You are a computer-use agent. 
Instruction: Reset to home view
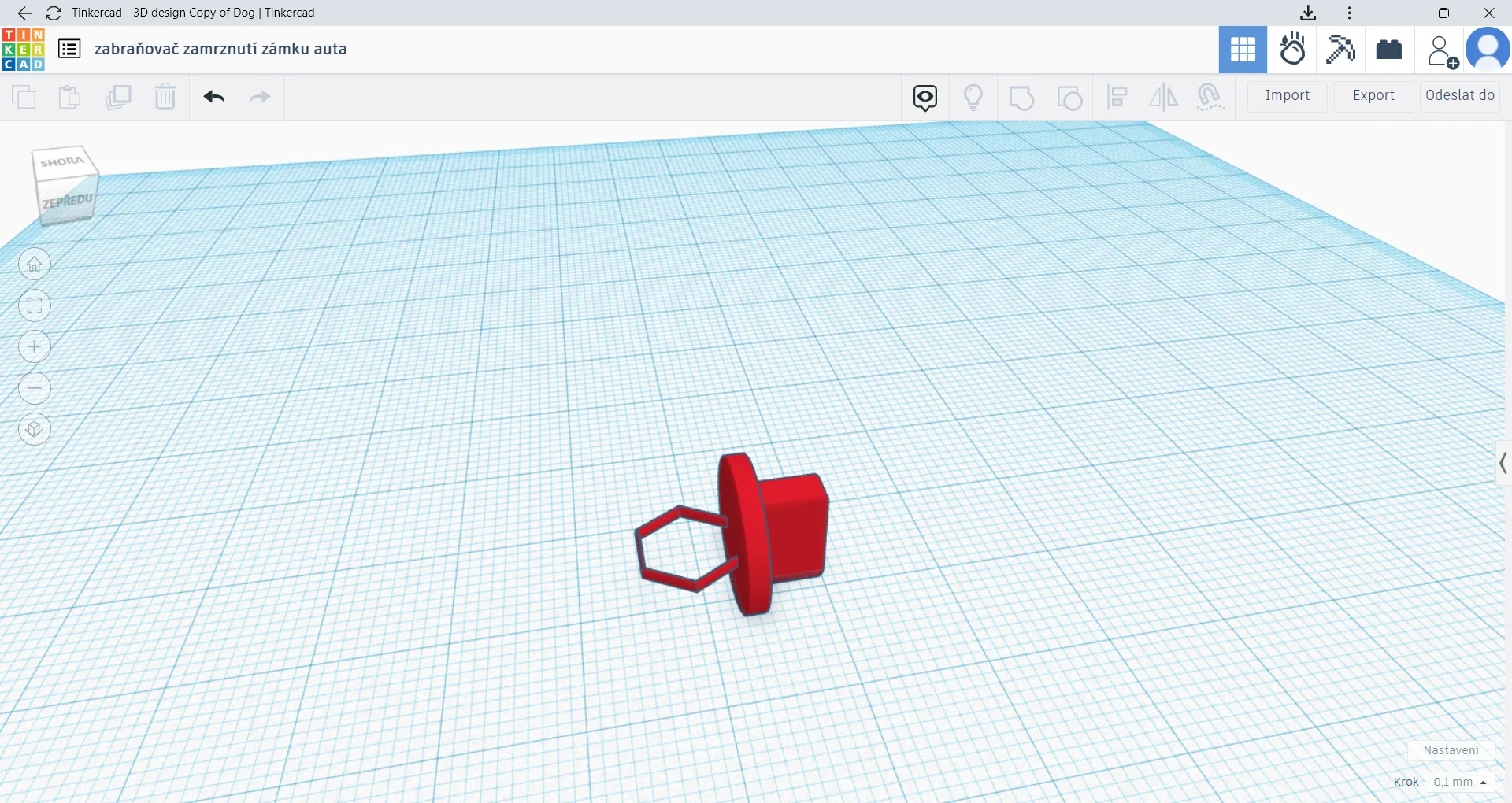coord(35,264)
